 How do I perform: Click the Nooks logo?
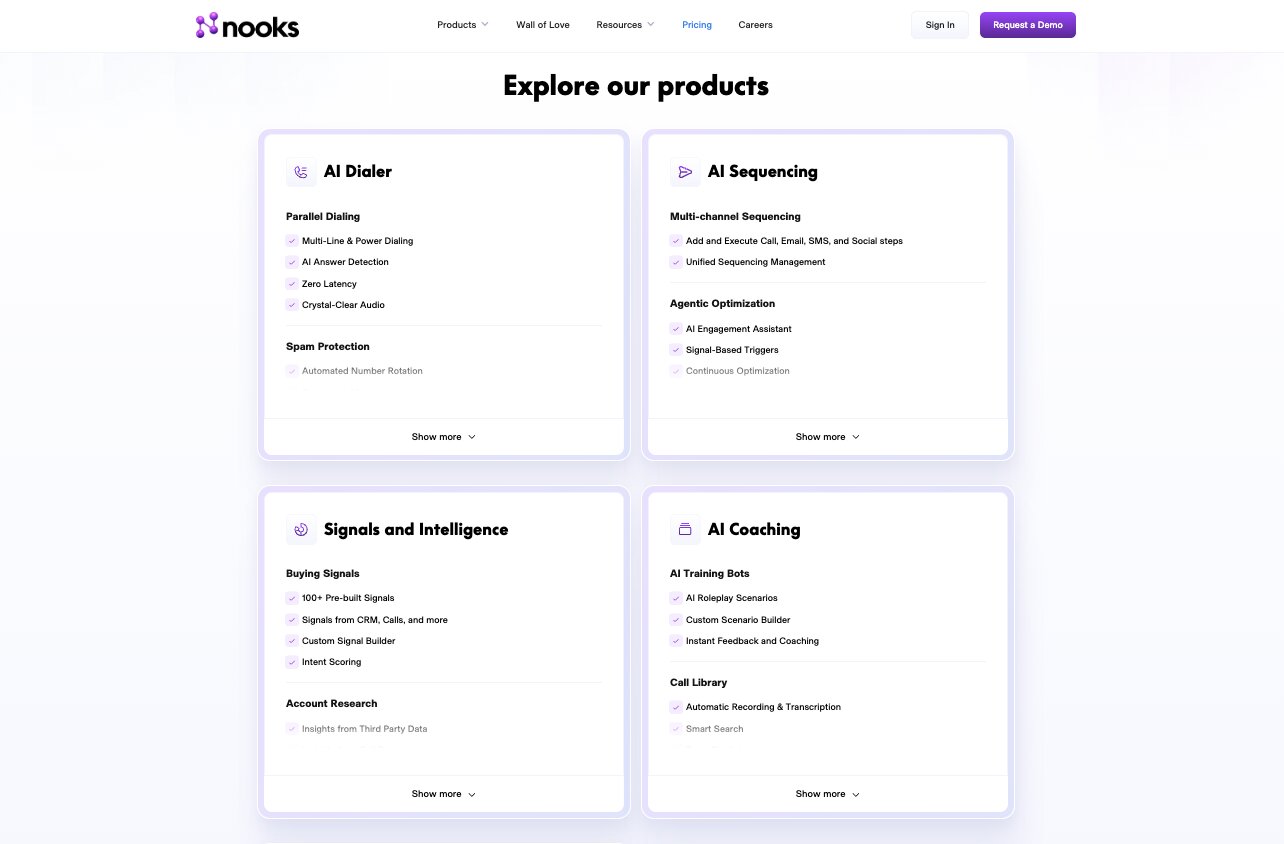[246, 25]
